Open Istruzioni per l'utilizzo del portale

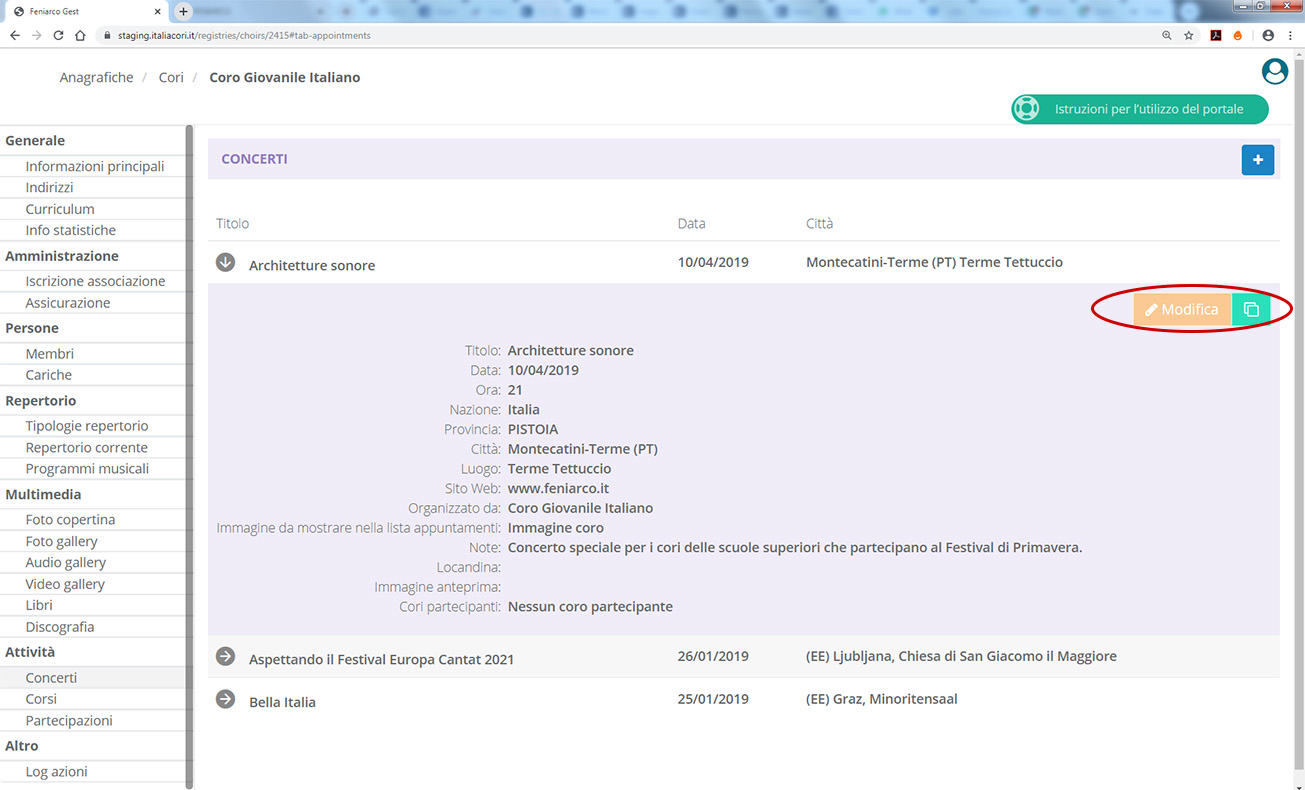[1139, 109]
